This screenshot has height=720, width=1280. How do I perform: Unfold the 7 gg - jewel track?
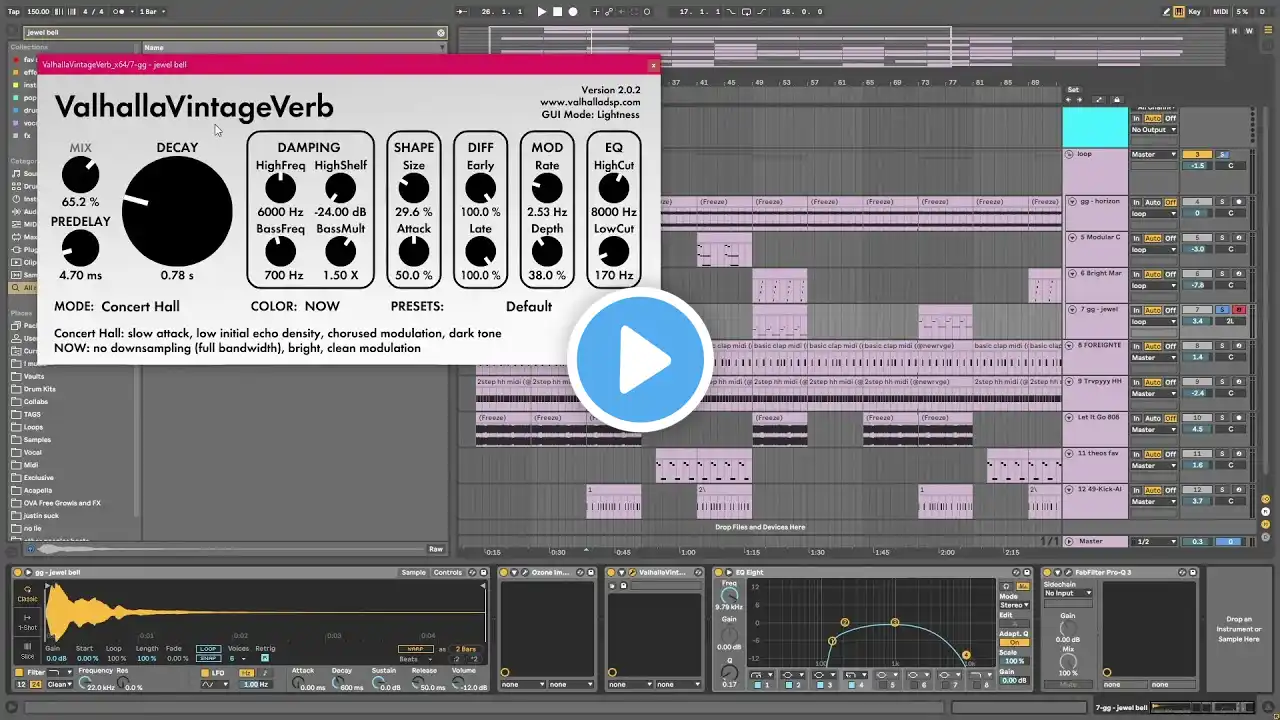pyautogui.click(x=1072, y=310)
